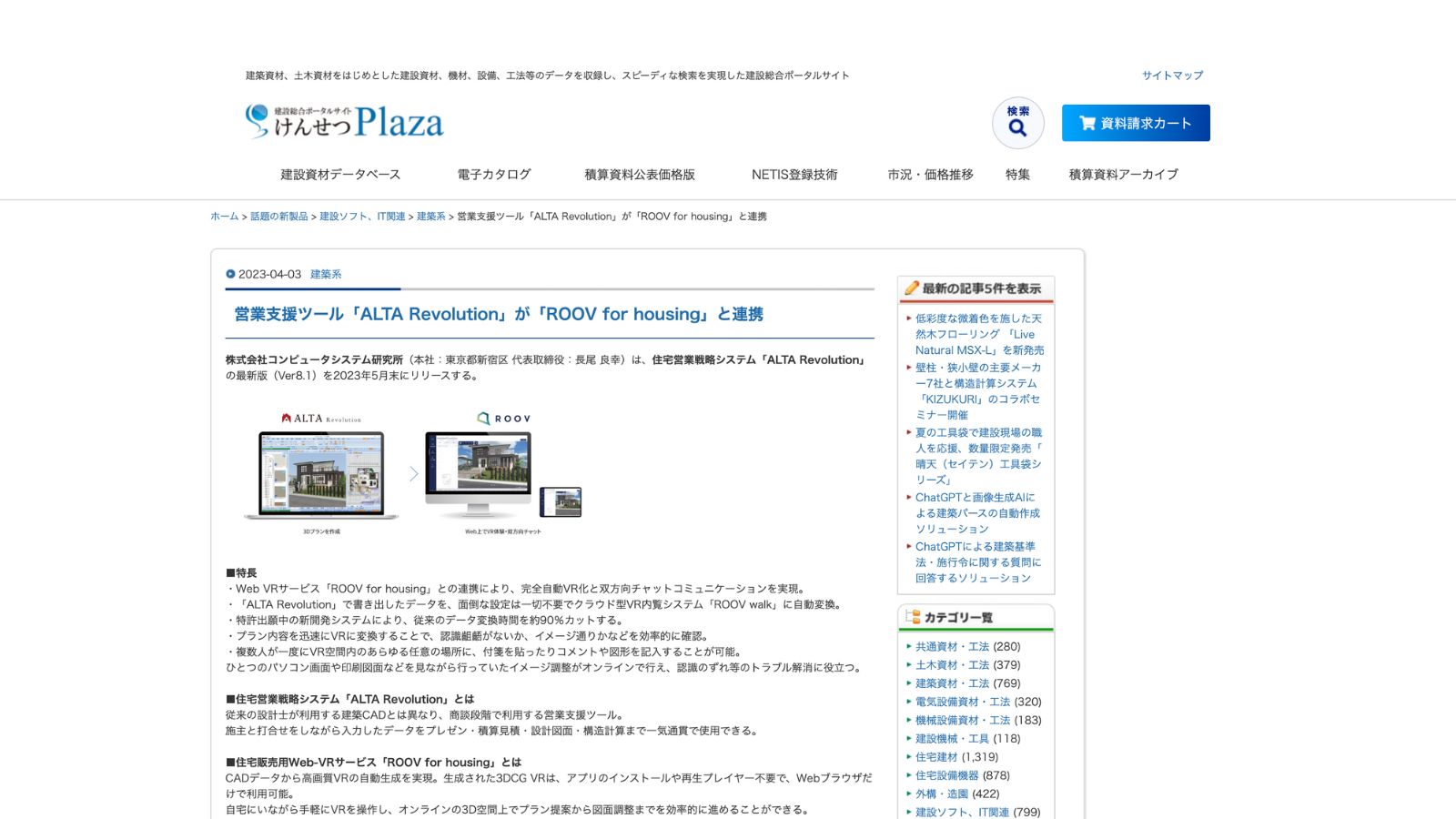Open 外構・造園 category
The height and width of the screenshot is (819, 1456).
[942, 794]
